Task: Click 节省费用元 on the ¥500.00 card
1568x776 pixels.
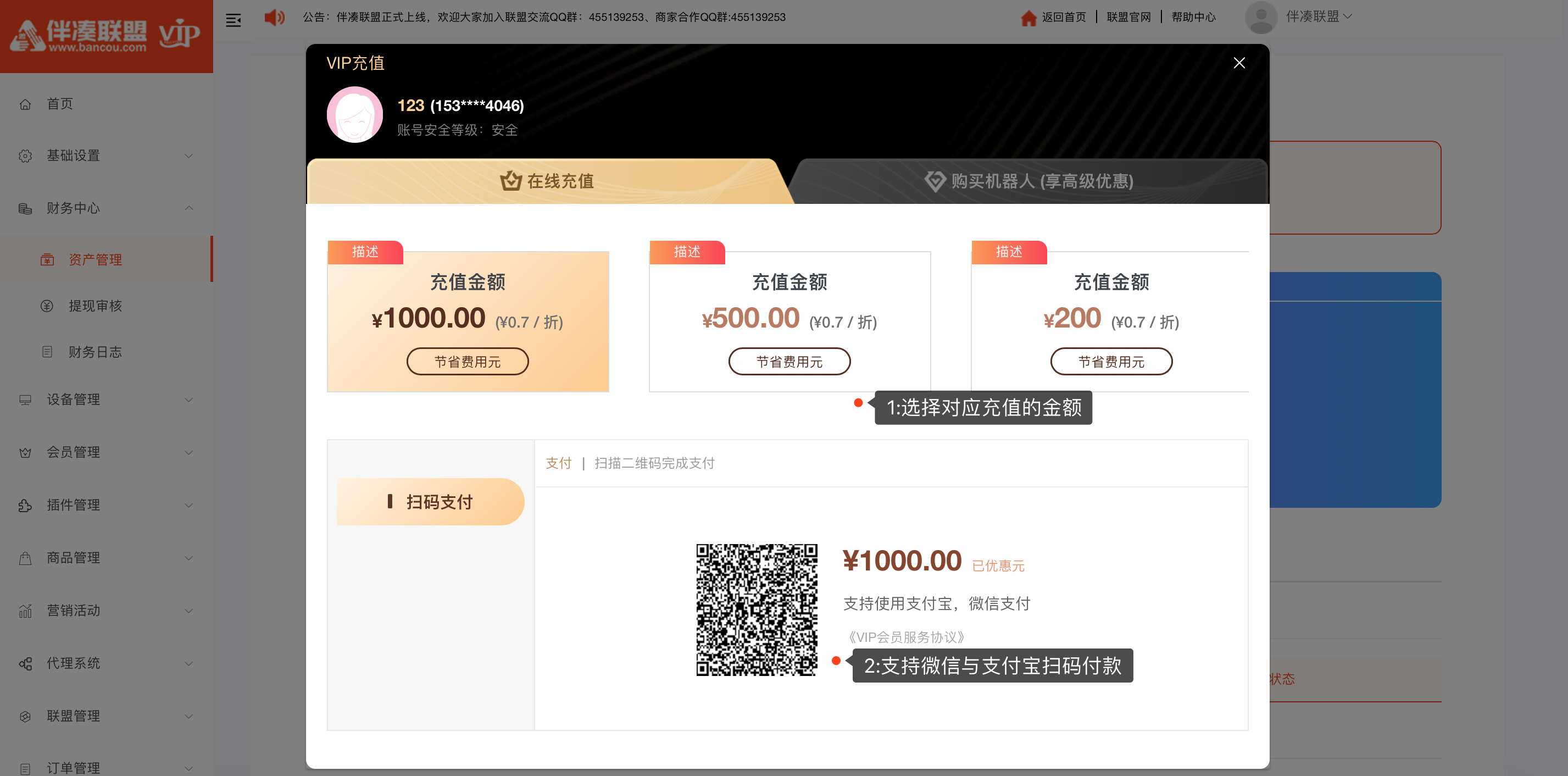Action: 789,362
